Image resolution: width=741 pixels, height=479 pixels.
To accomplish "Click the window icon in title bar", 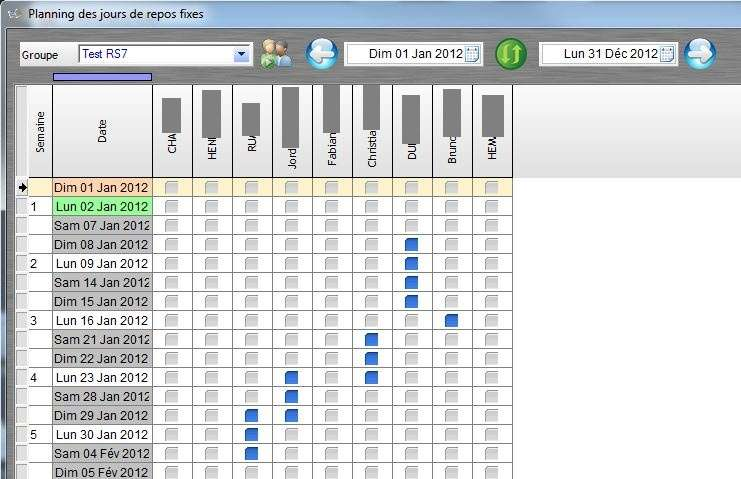I will click(13, 15).
